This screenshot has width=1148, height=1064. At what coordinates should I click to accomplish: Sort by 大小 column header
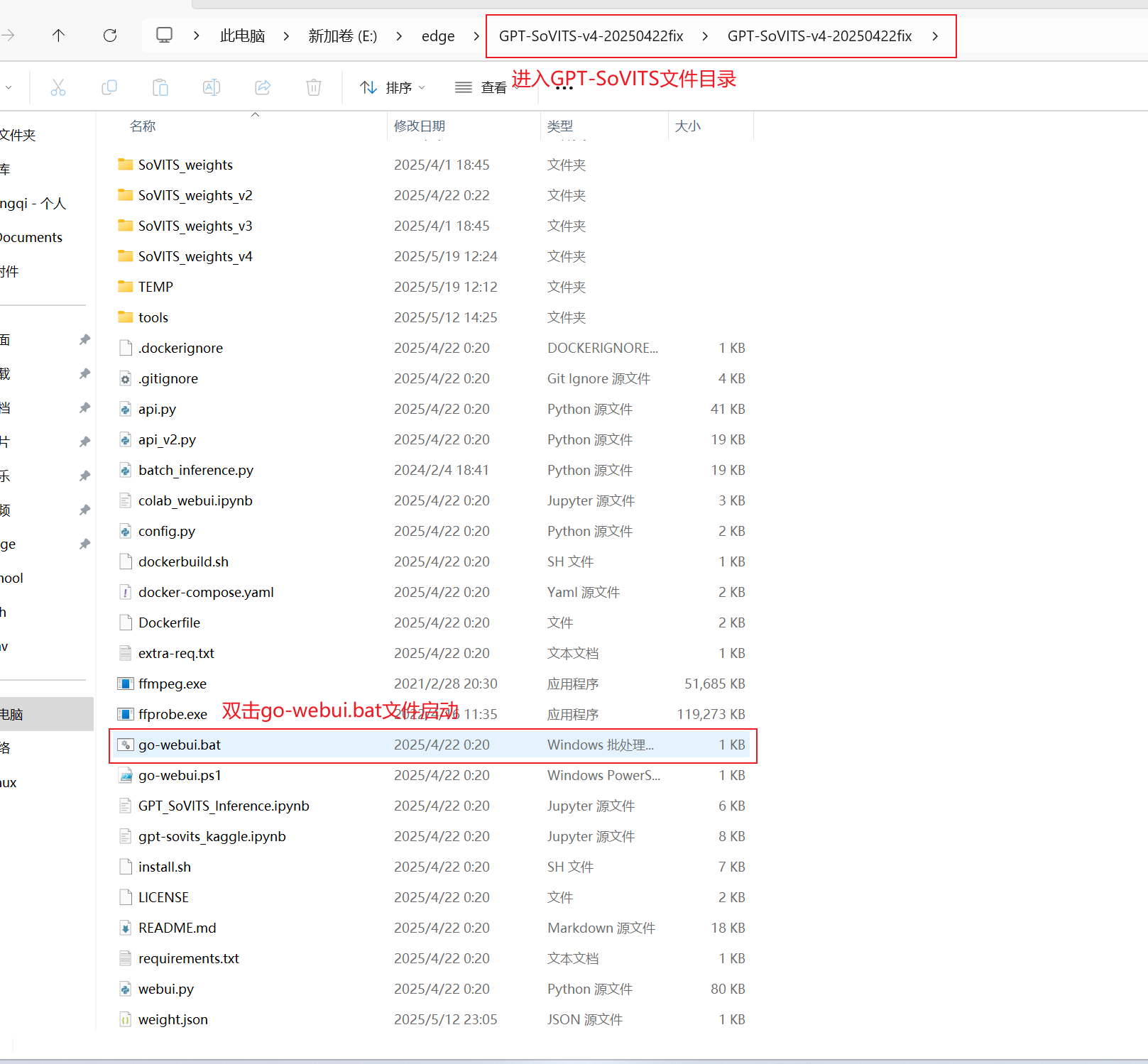tap(687, 126)
